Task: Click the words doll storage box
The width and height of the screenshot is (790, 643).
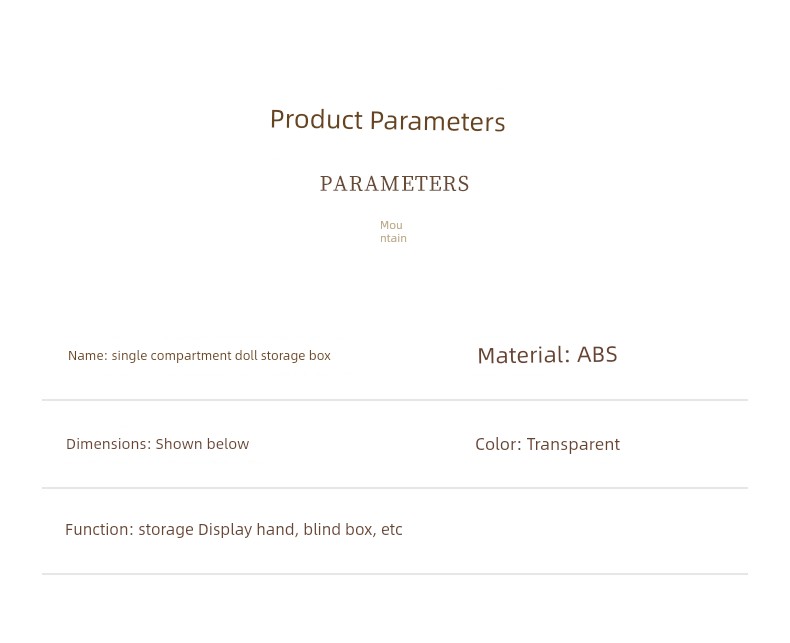Action: [283, 356]
